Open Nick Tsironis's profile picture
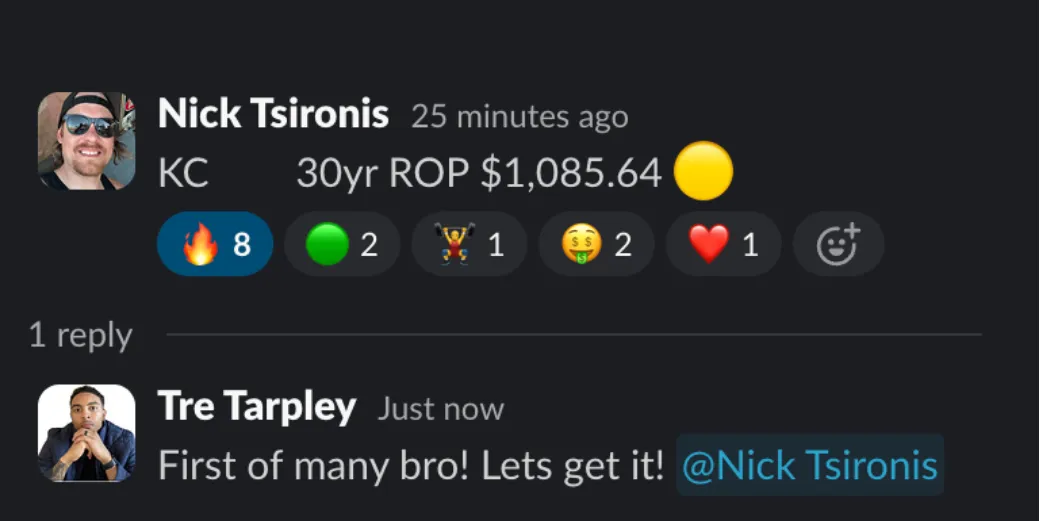 pos(86,141)
